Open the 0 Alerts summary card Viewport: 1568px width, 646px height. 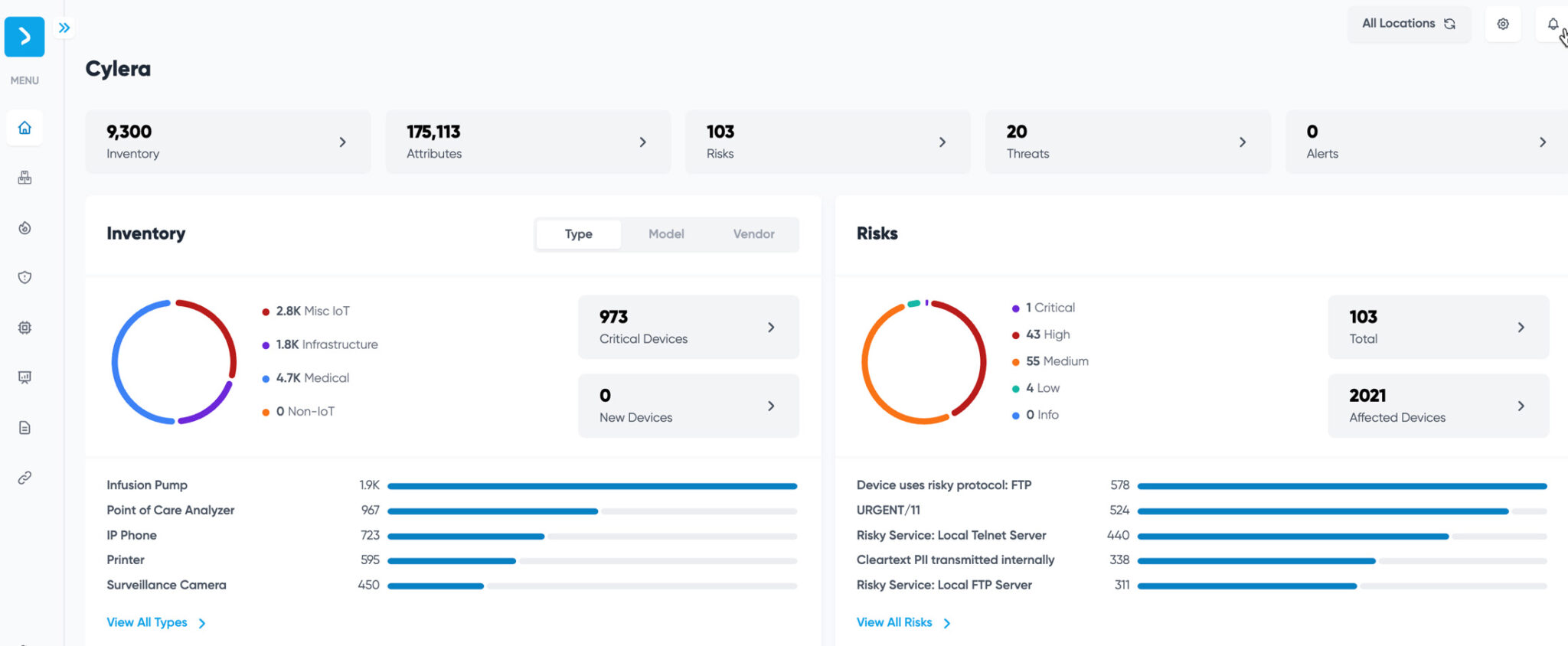[1427, 142]
